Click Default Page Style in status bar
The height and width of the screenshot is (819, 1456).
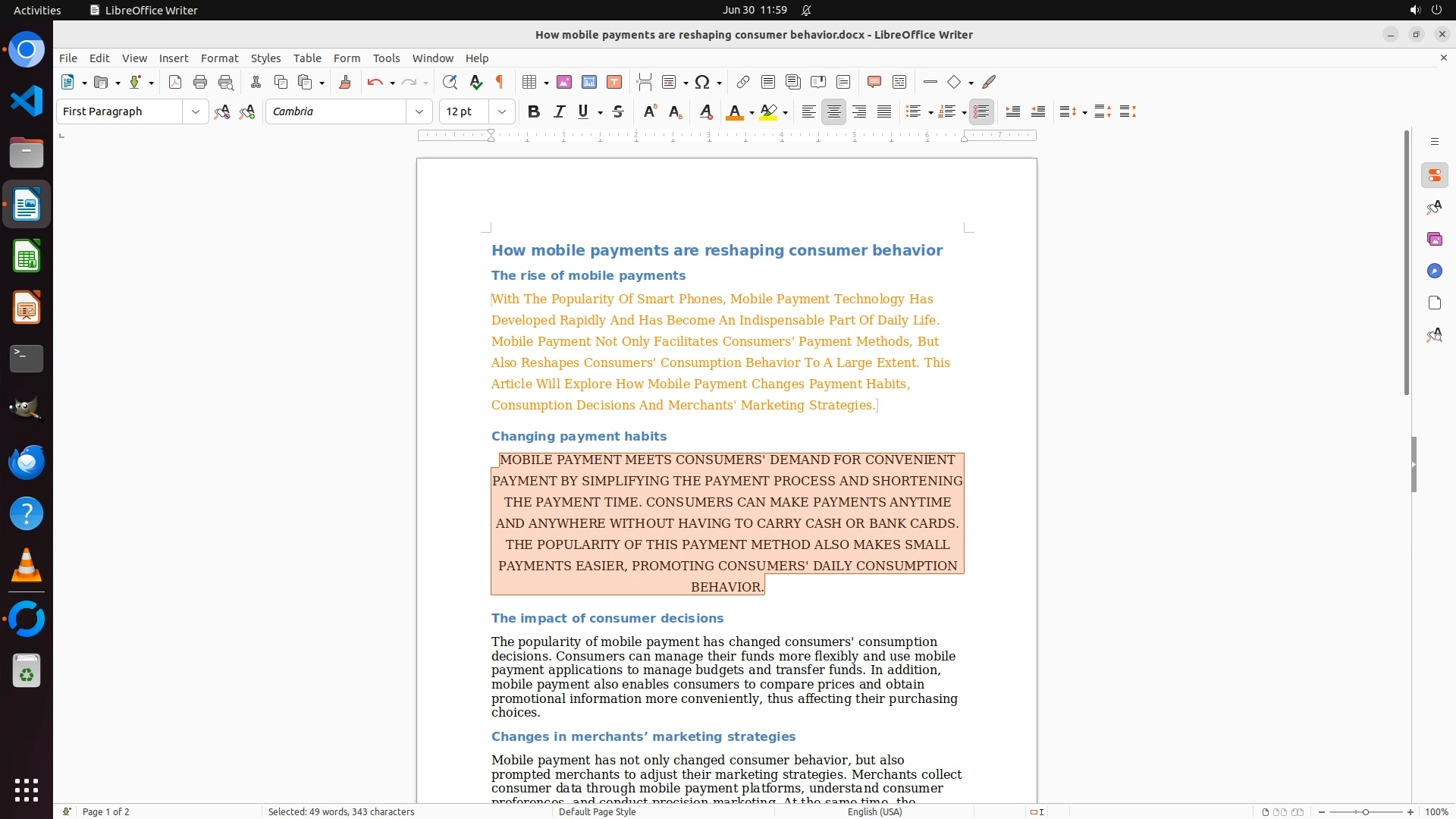coord(597,811)
